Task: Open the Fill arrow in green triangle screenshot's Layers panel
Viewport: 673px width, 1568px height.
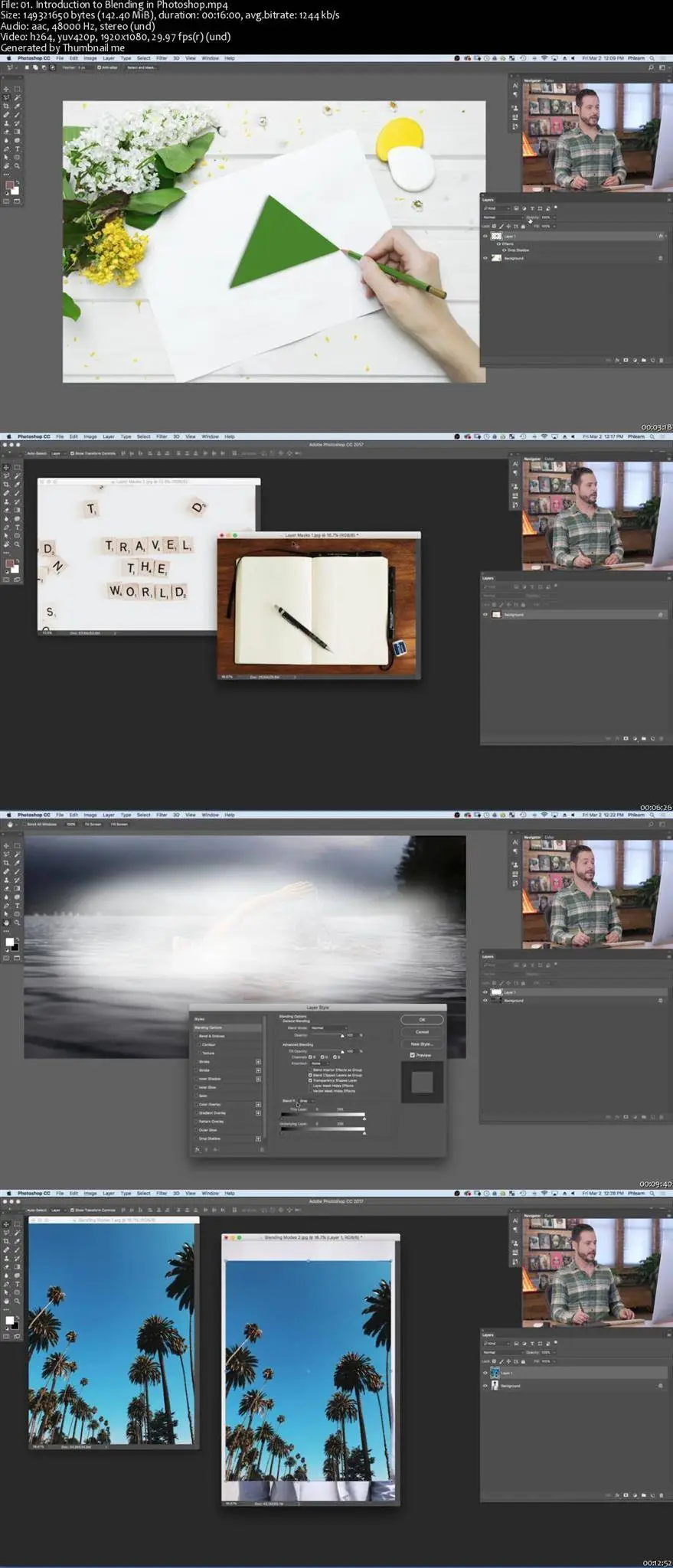Action: (x=554, y=227)
